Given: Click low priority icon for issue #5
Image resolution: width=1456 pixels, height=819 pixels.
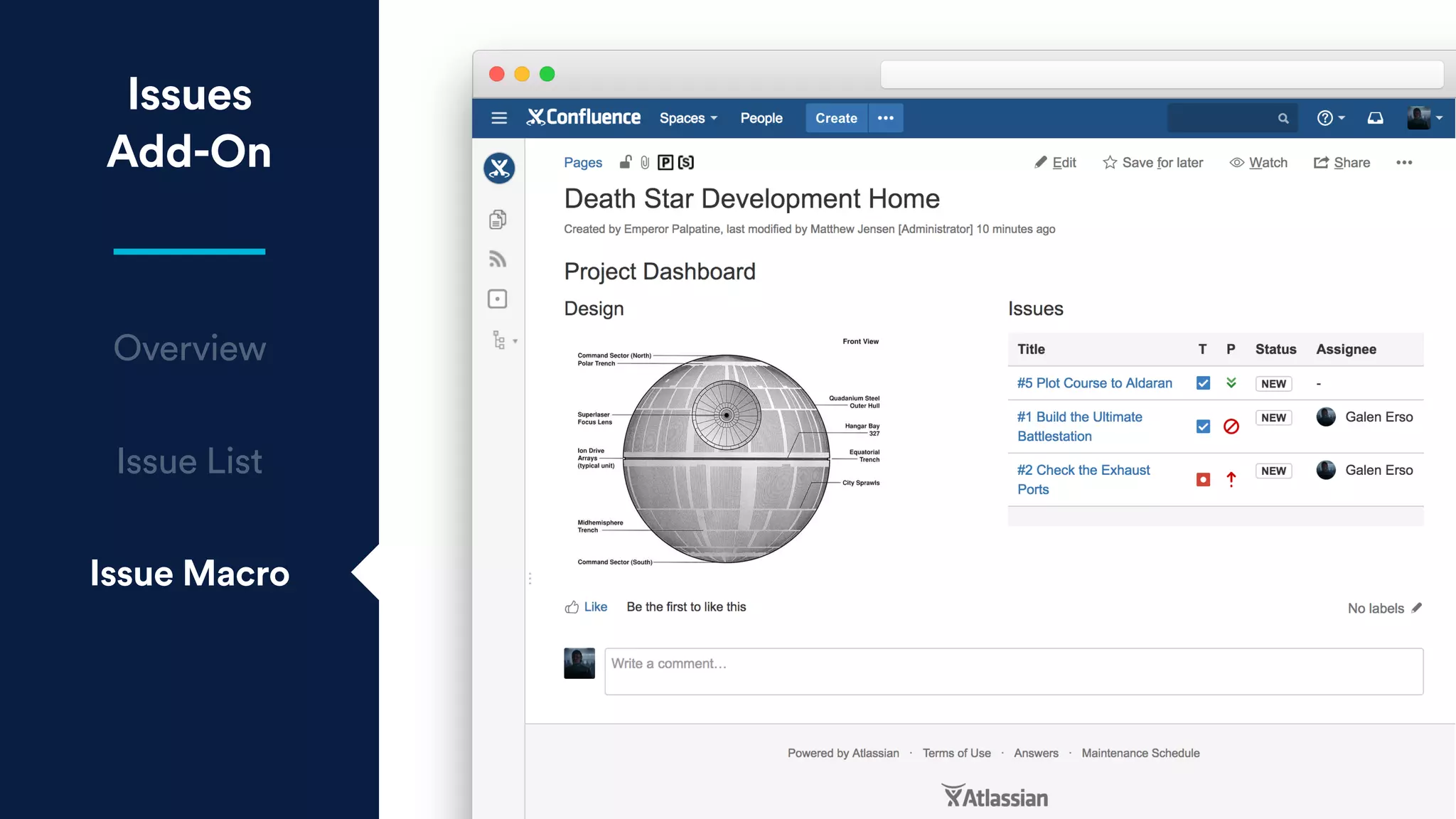Looking at the screenshot, I should tap(1231, 383).
